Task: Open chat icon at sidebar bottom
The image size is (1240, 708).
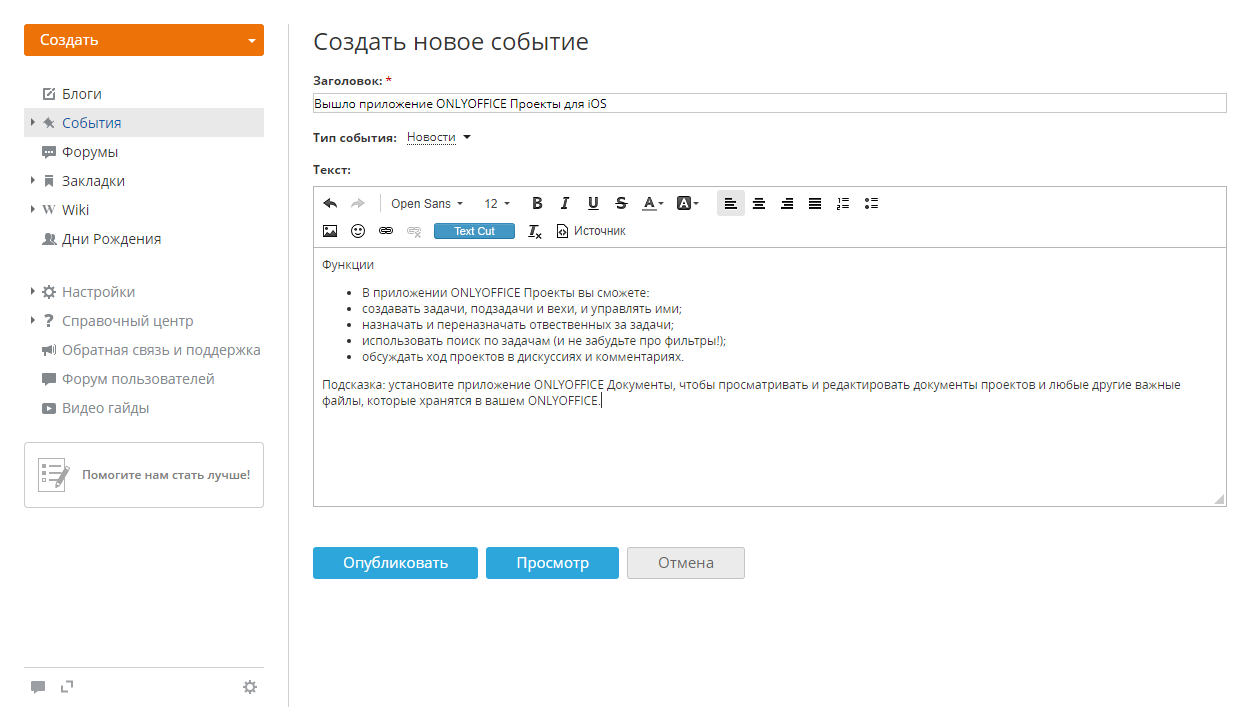Action: pyautogui.click(x=38, y=687)
